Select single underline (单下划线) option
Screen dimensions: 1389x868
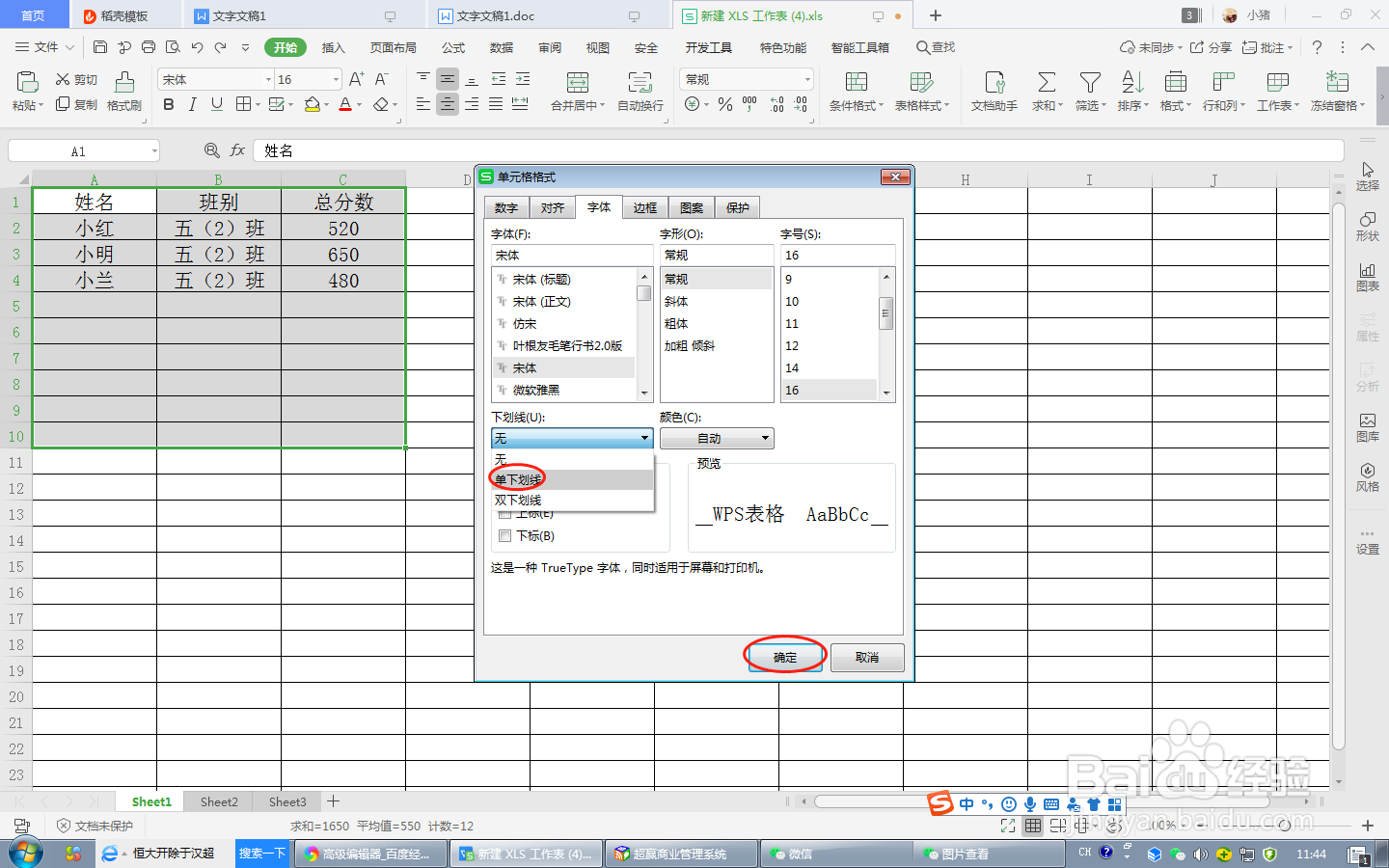[x=573, y=479]
